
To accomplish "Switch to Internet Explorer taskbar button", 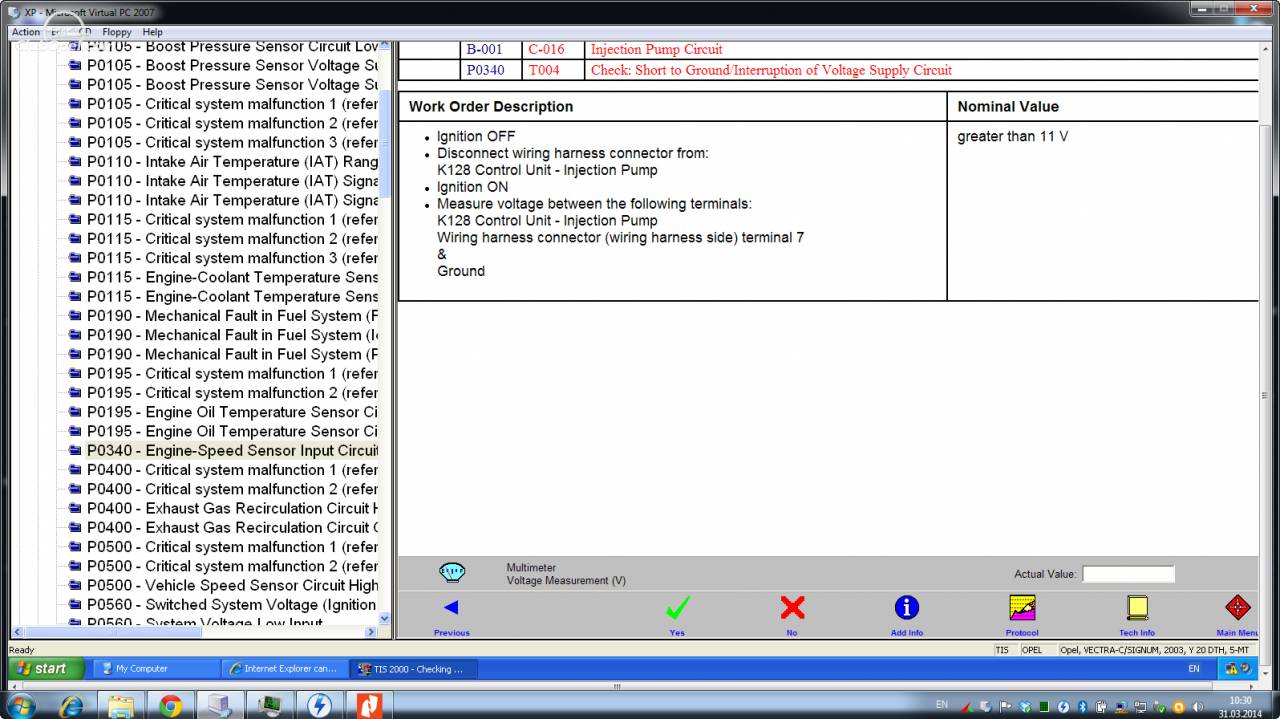I will pos(284,669).
